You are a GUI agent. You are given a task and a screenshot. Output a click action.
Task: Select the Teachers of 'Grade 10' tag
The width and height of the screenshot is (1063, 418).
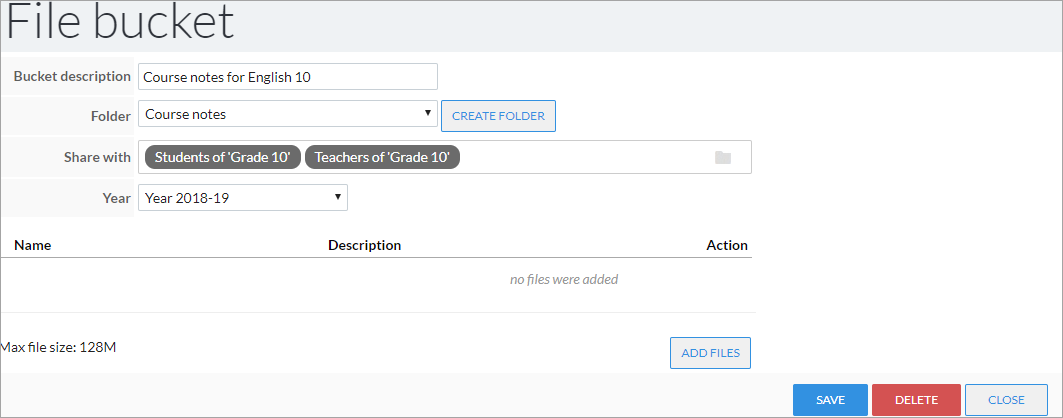(382, 157)
